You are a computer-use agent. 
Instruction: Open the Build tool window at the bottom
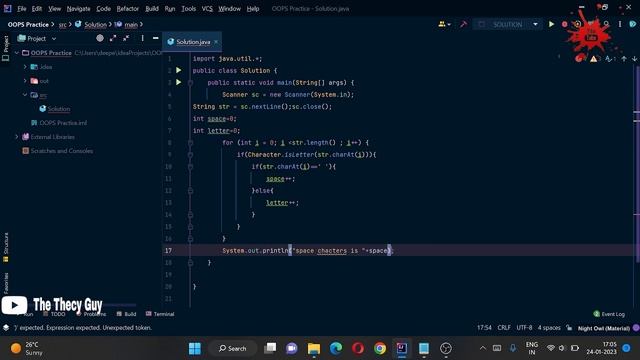[x=127, y=314]
